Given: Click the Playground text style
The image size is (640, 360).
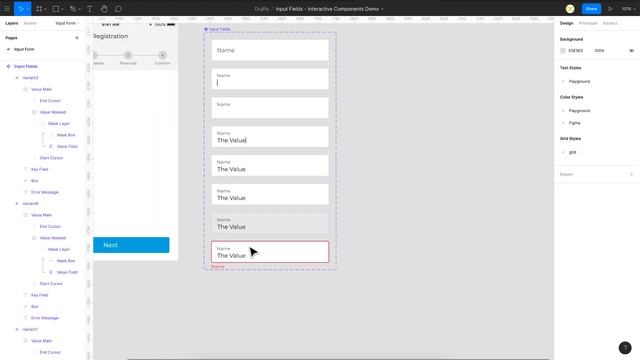Looking at the screenshot, I should tap(579, 81).
